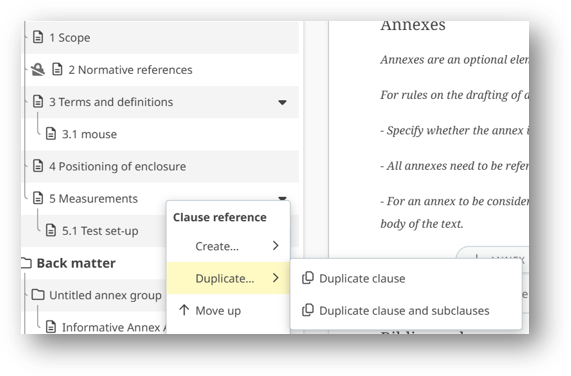The image size is (571, 376).
Task: Click document icon next to 2 Normative references
Action: [57, 69]
